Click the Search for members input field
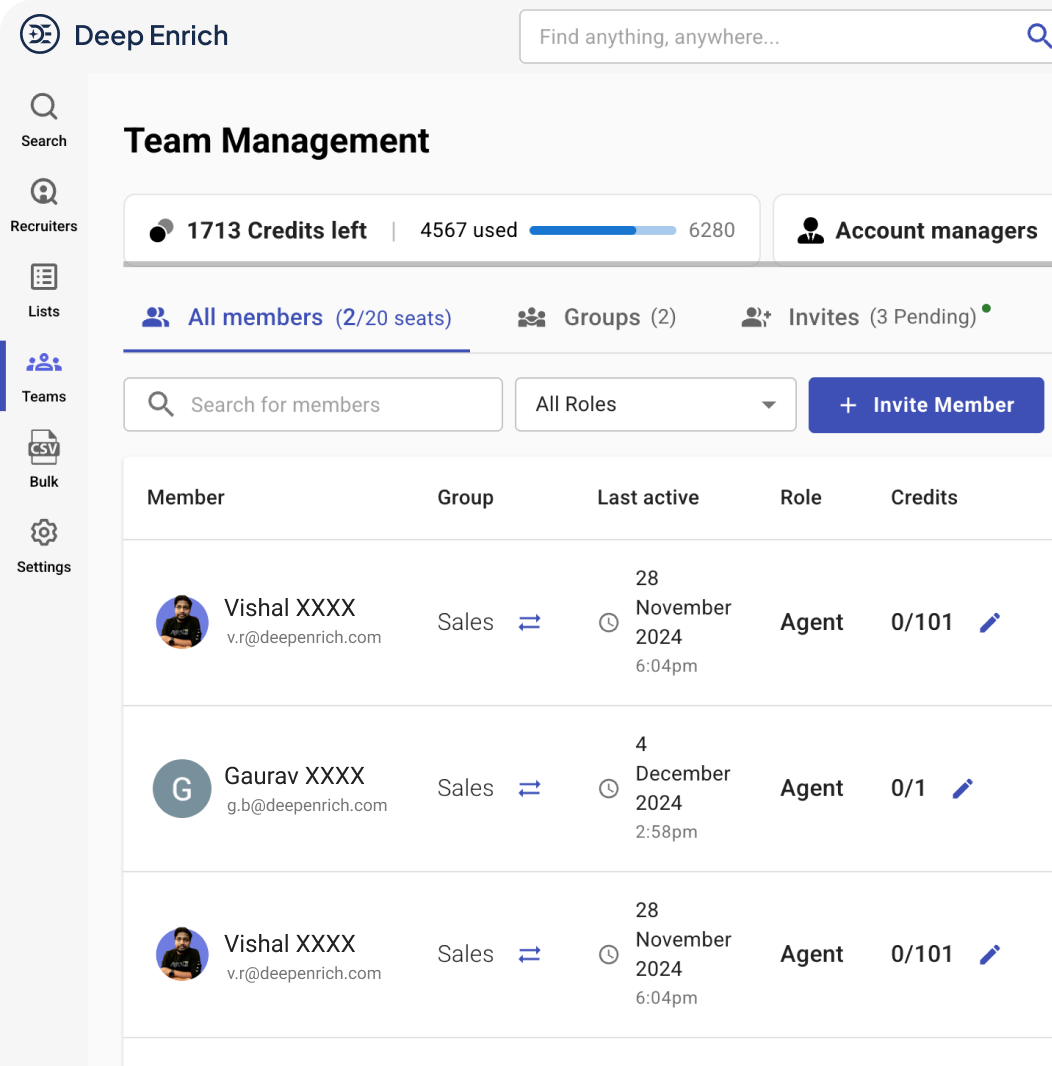The width and height of the screenshot is (1052, 1066). point(313,404)
